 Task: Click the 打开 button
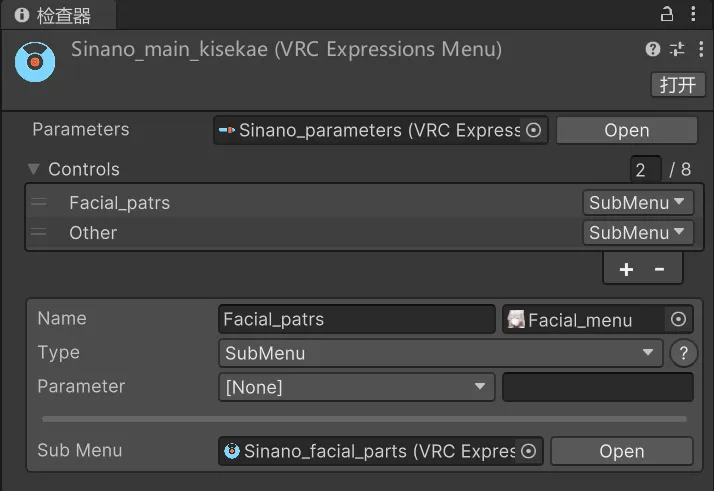[678, 85]
